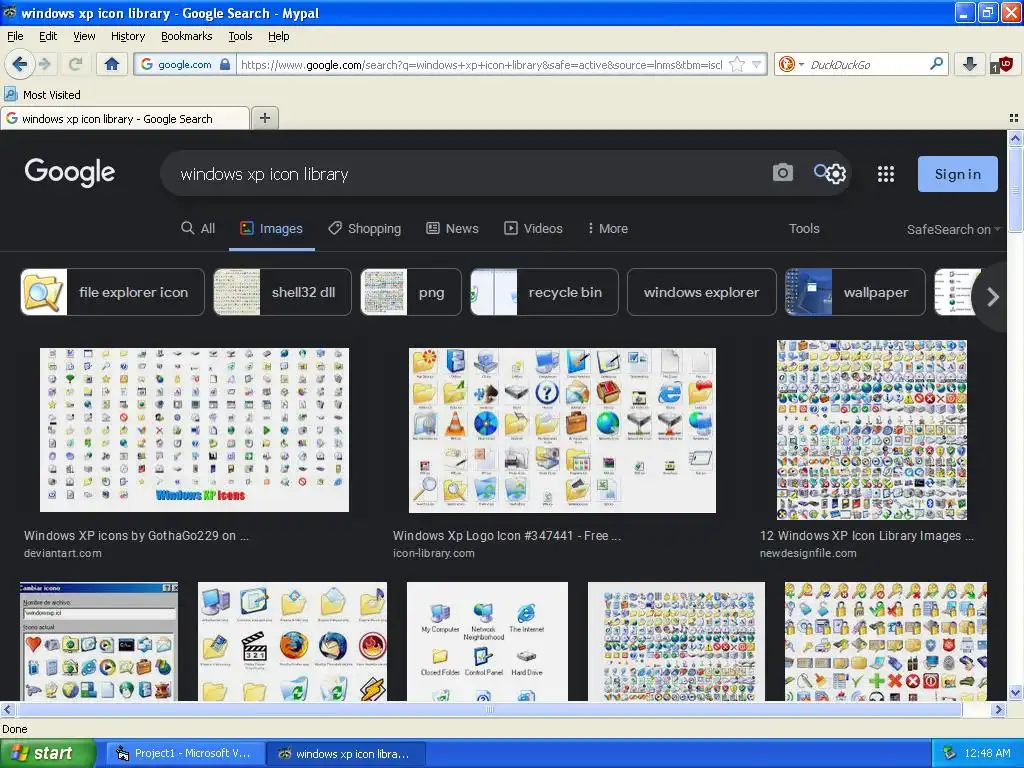Click the Forward navigation arrow

pos(45,64)
